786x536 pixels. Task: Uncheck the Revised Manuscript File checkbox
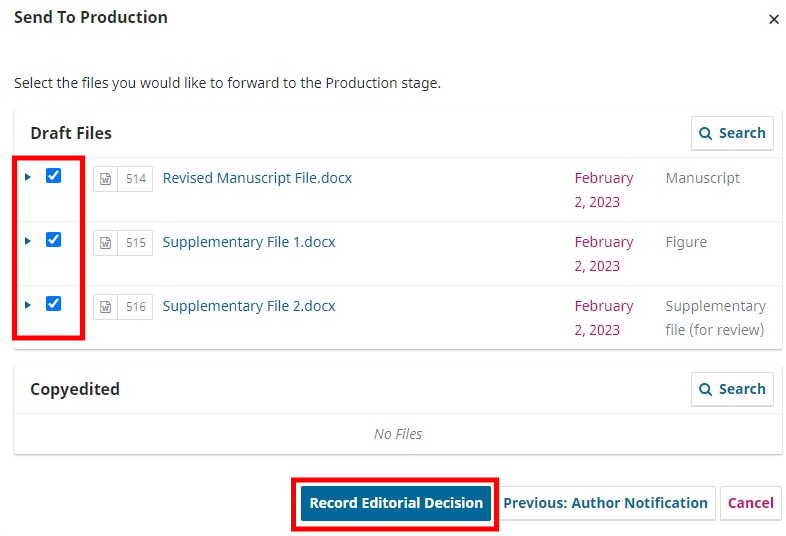tap(54, 176)
